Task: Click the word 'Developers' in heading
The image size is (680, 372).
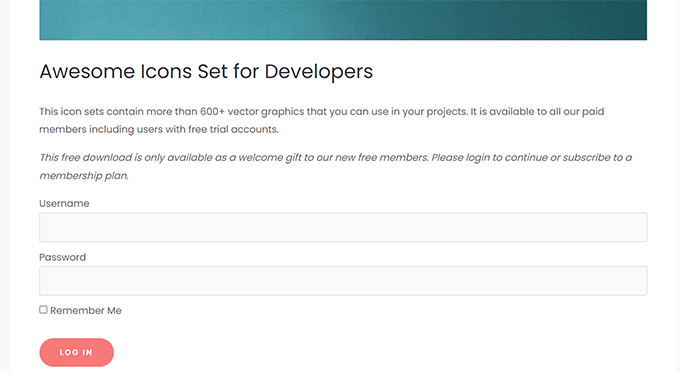Action: click(319, 72)
